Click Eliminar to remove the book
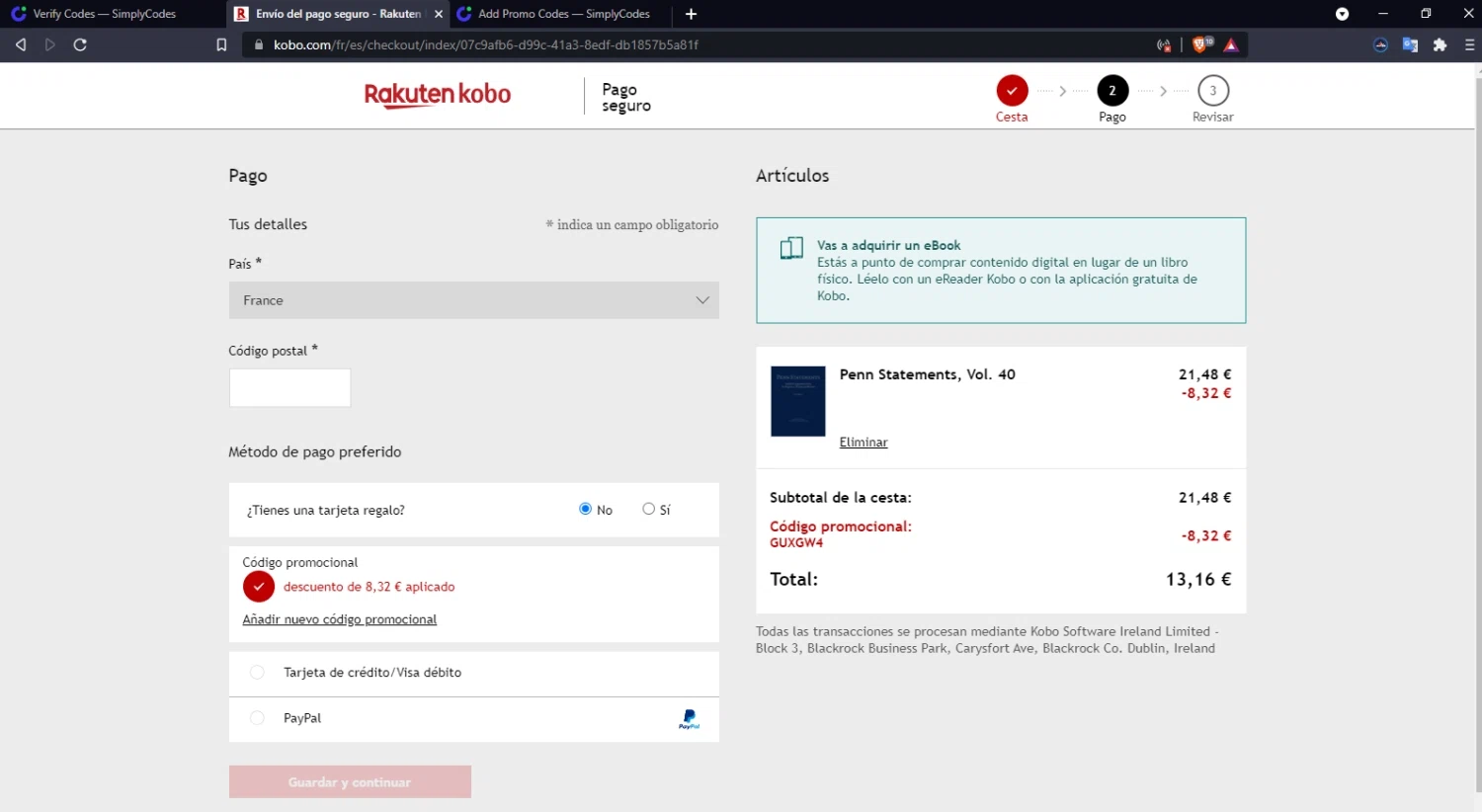 (x=864, y=443)
